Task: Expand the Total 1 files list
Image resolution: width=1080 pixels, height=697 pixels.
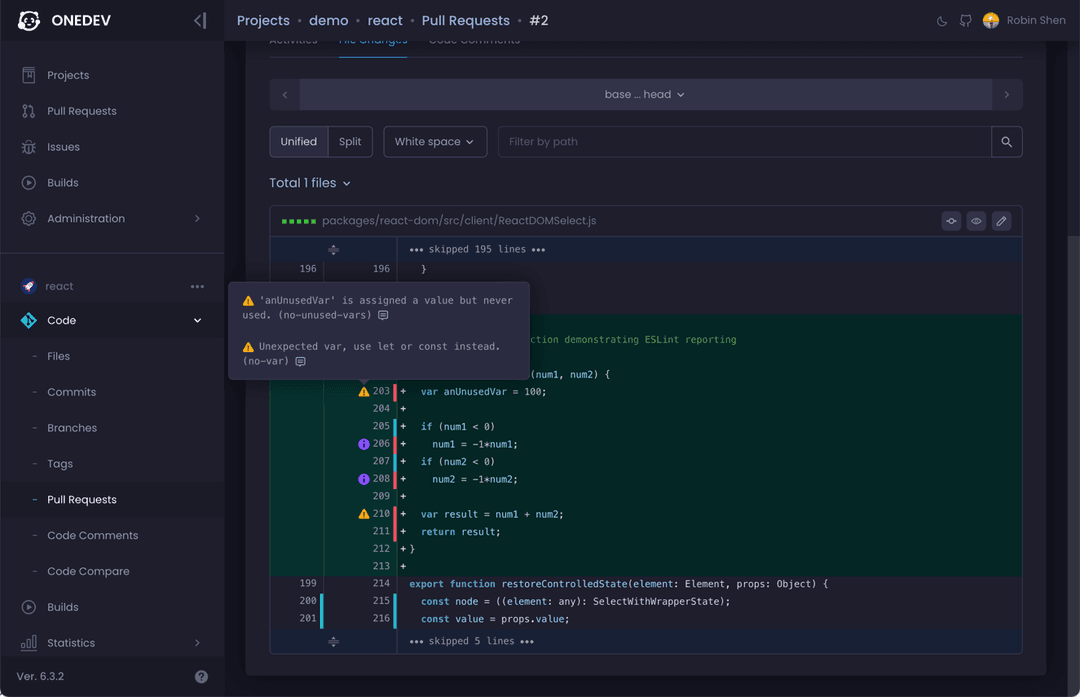Action: [x=310, y=183]
